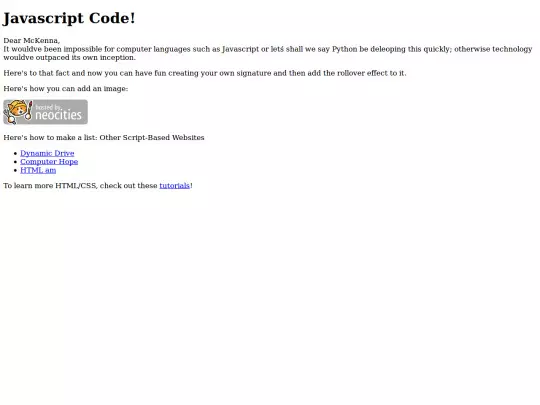The image size is (540, 405).
Task: Click the "neocities" wordmark in the badge
Action: coord(59,115)
